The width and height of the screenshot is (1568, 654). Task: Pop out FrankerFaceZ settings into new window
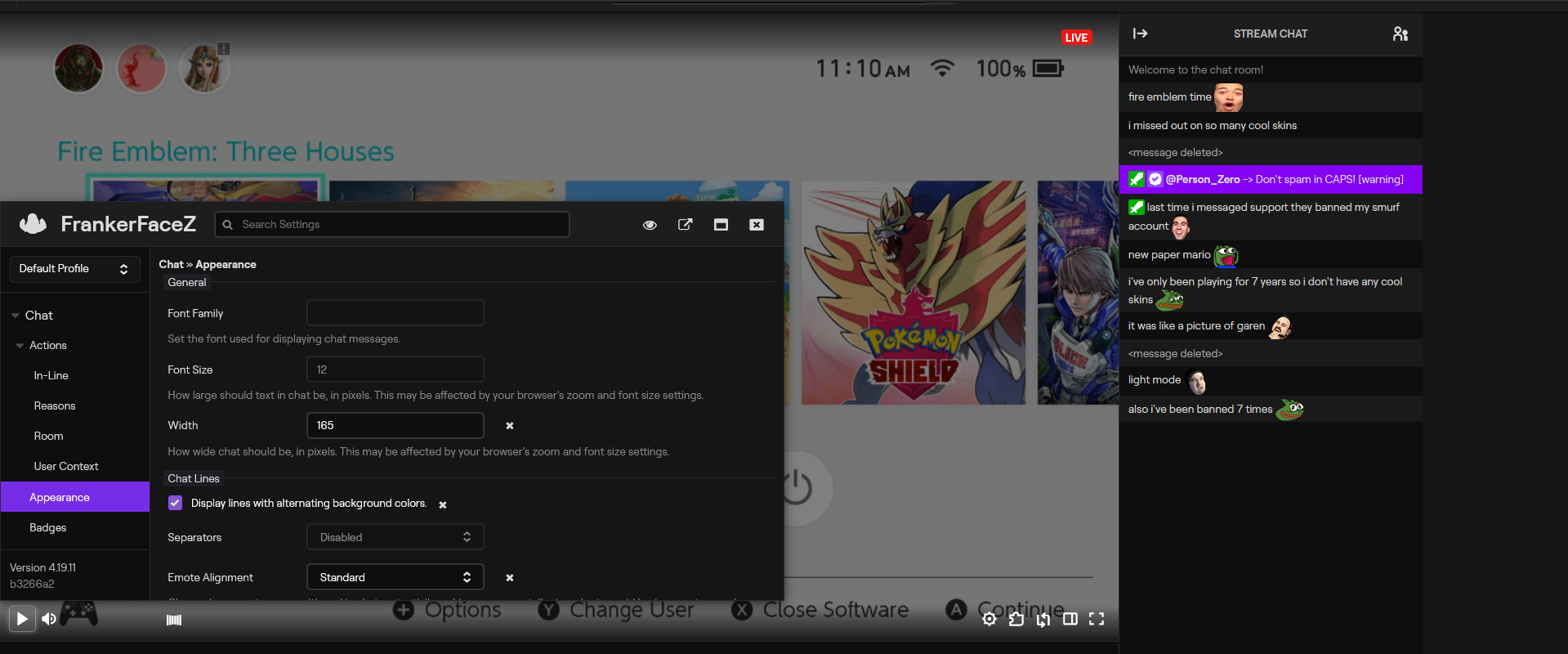[x=686, y=225]
